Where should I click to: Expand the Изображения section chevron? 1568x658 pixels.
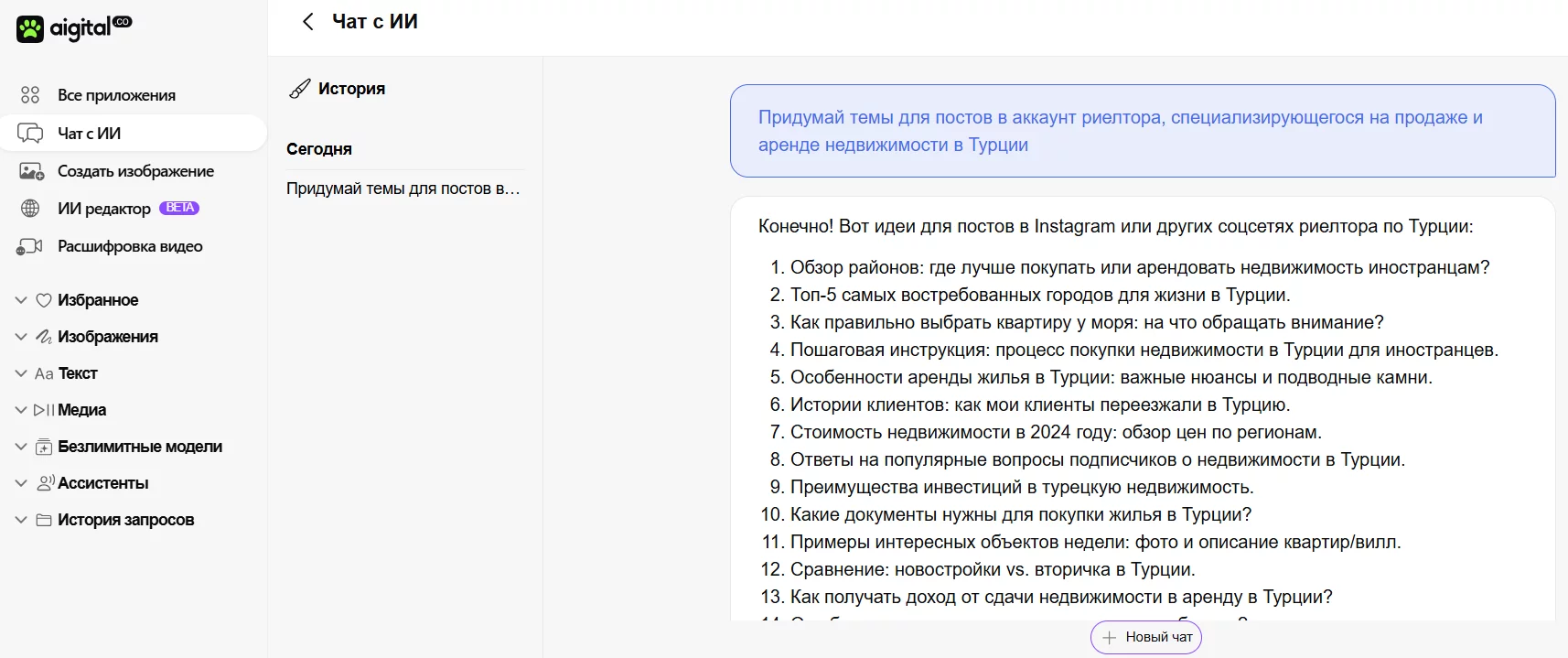click(x=21, y=337)
